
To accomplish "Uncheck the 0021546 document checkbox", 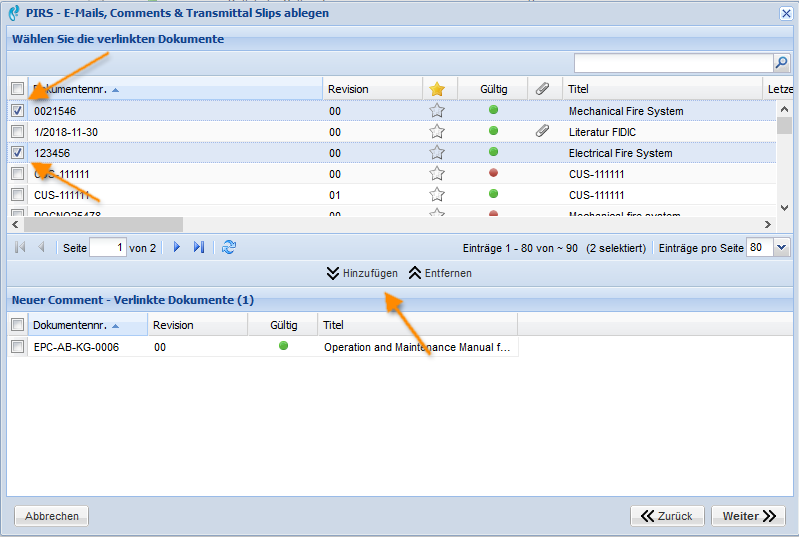I will (17, 111).
